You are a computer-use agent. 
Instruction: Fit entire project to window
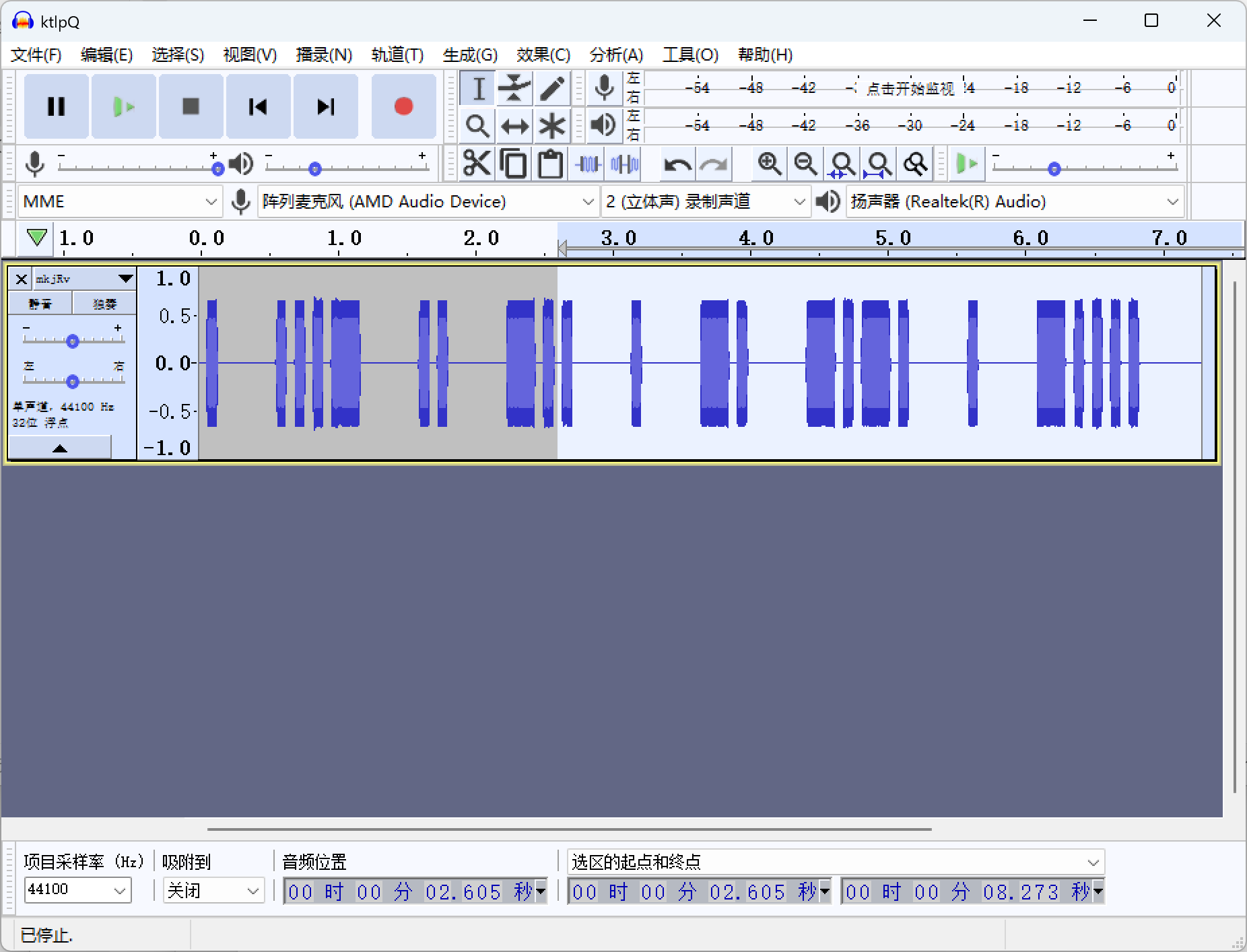tap(878, 164)
